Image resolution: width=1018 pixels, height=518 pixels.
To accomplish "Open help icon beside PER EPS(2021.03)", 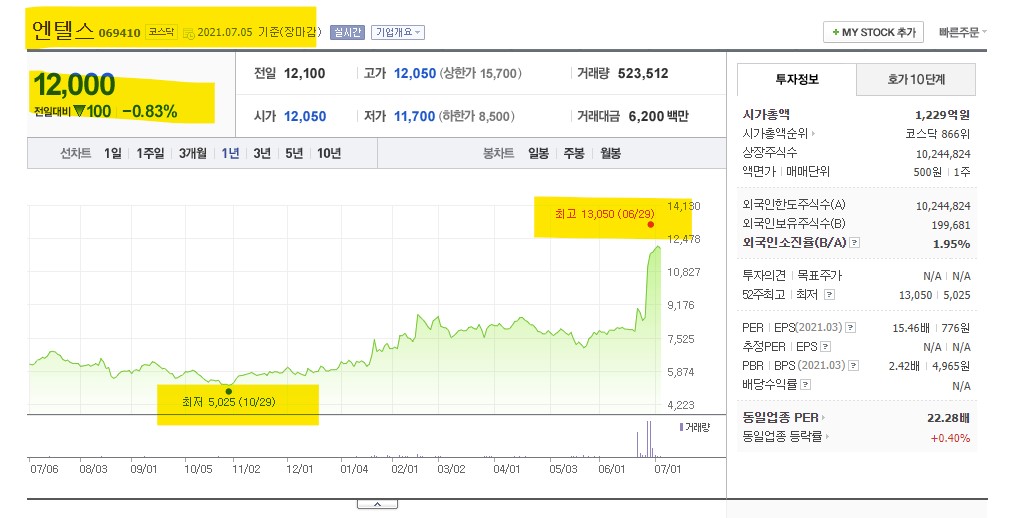I will tap(850, 328).
